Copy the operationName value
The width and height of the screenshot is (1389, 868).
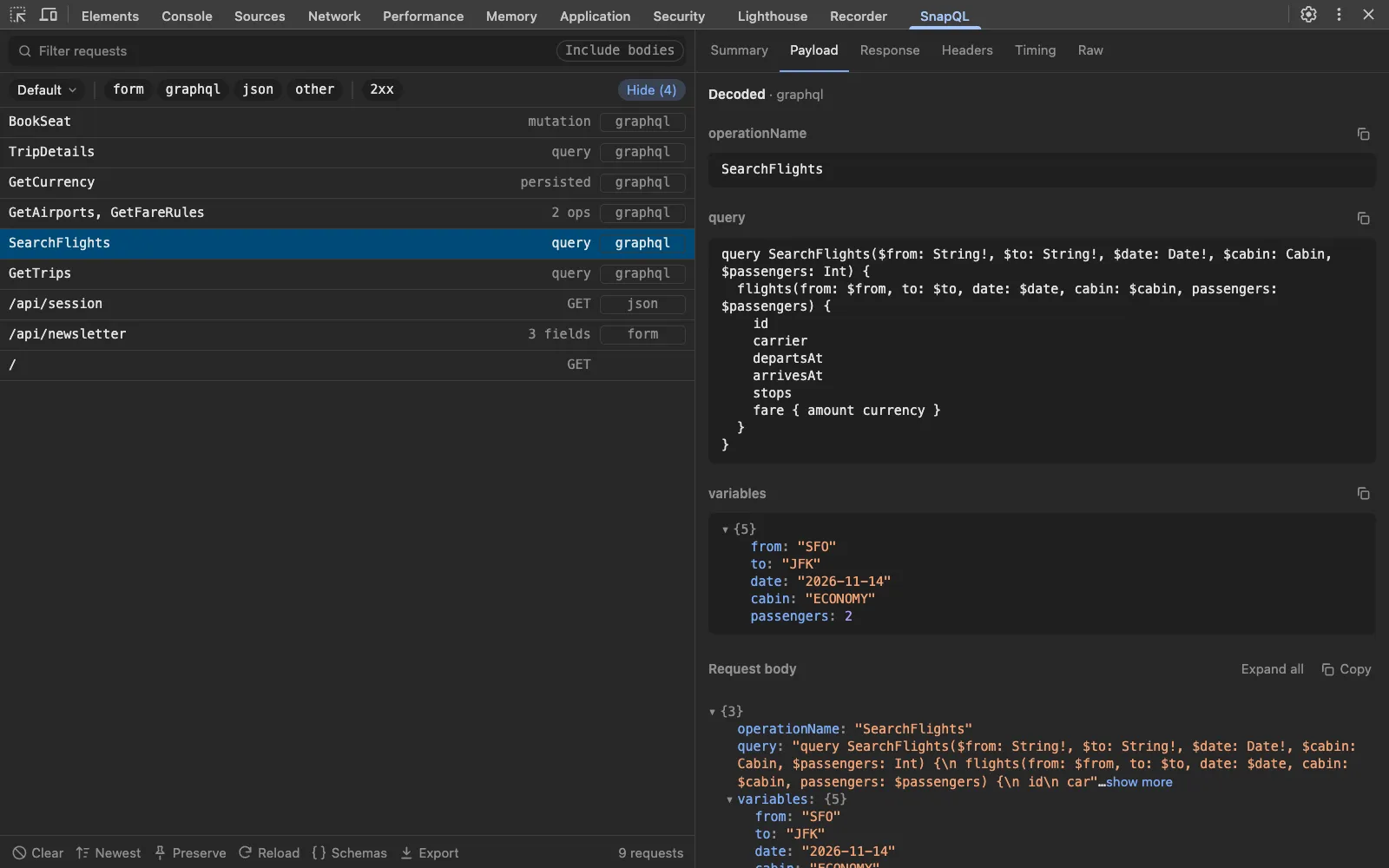pos(1363,134)
